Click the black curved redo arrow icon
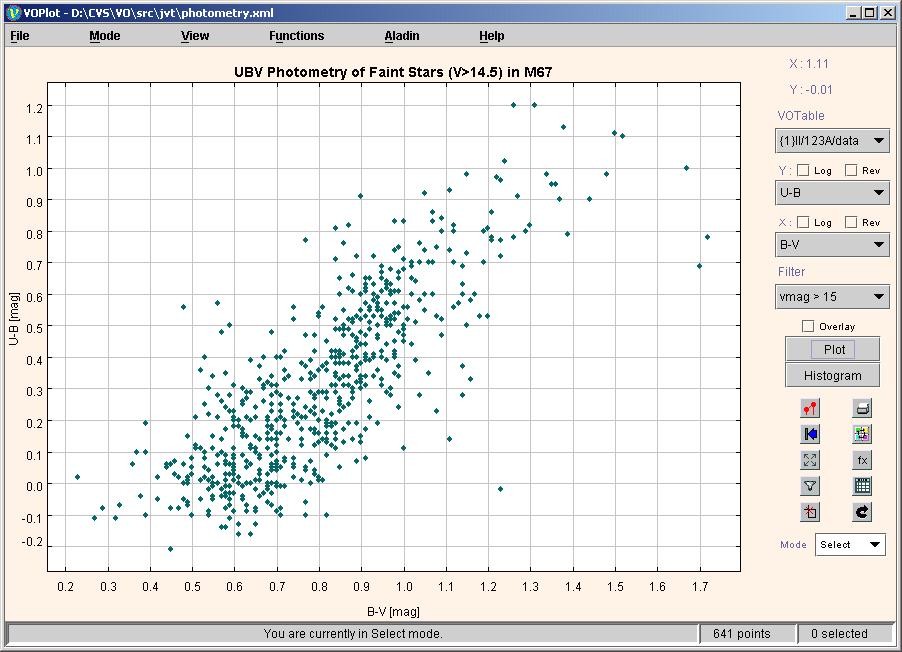902x652 pixels. point(862,512)
